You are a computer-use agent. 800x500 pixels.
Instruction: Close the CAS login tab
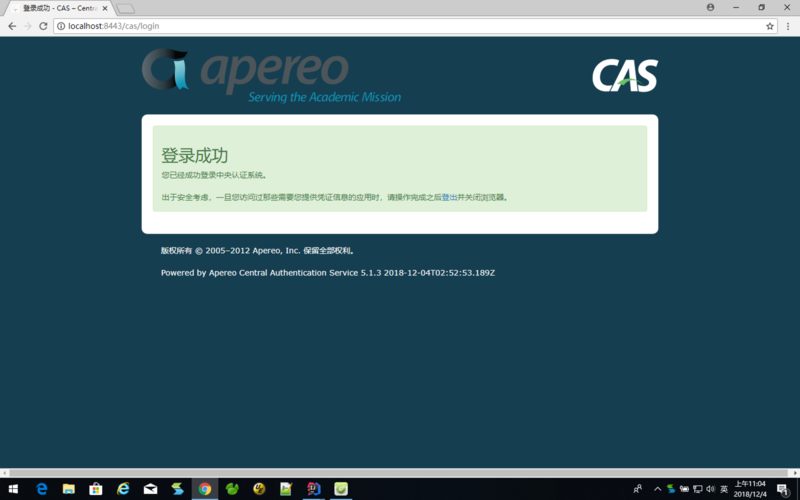pyautogui.click(x=105, y=9)
